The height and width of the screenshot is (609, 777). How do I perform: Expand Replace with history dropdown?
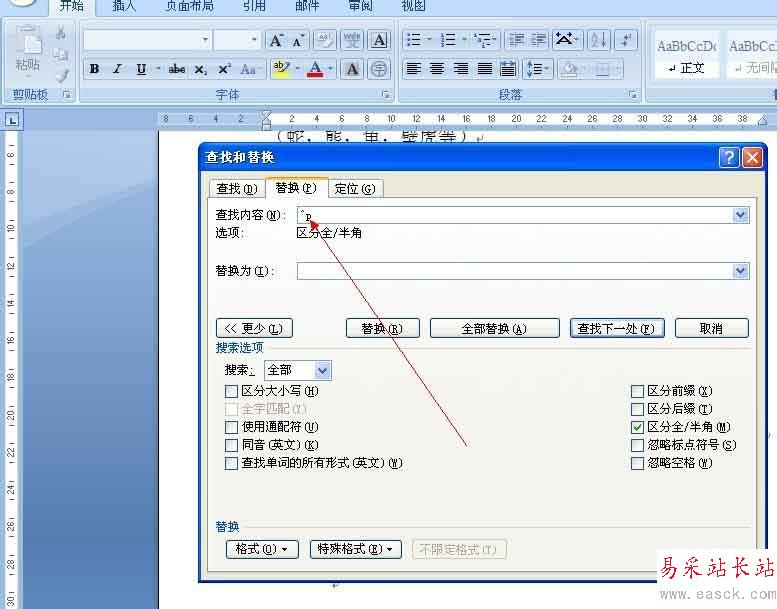(x=740, y=271)
